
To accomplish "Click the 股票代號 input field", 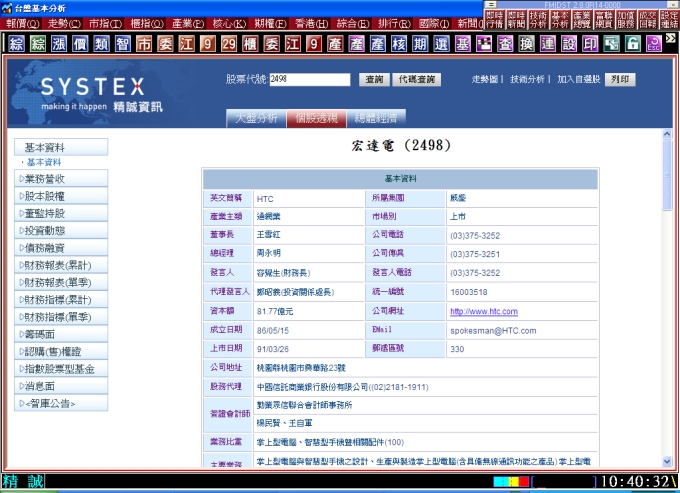I will [310, 79].
